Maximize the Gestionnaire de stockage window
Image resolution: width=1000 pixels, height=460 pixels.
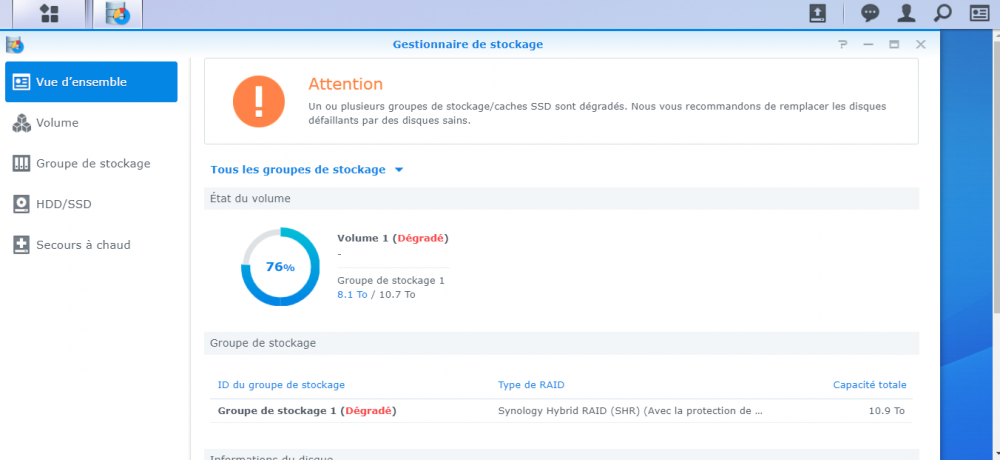tap(894, 45)
